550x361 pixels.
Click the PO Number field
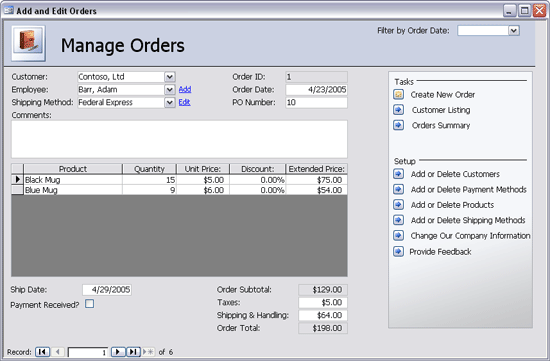point(316,102)
